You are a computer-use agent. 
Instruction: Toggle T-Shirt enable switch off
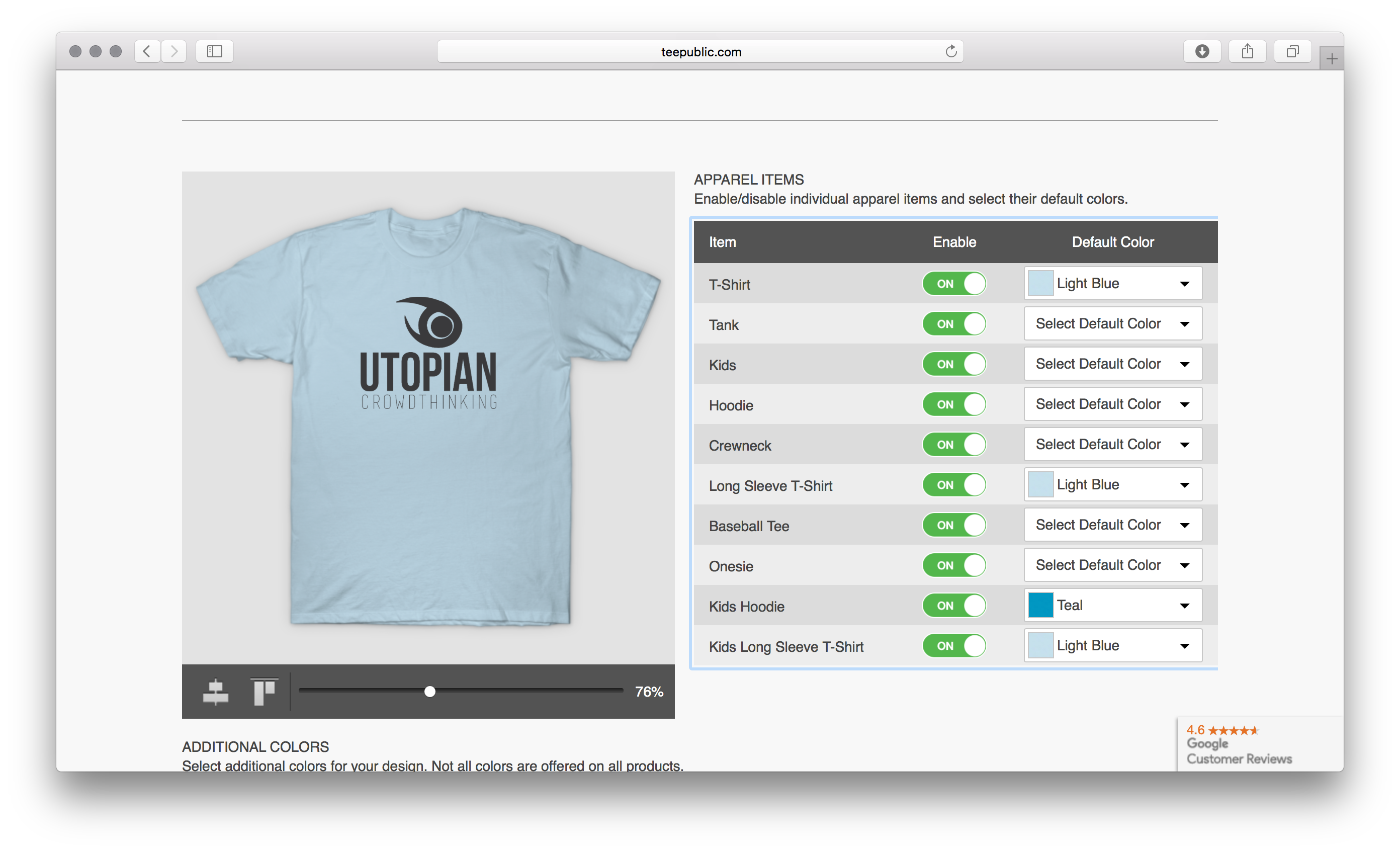953,283
